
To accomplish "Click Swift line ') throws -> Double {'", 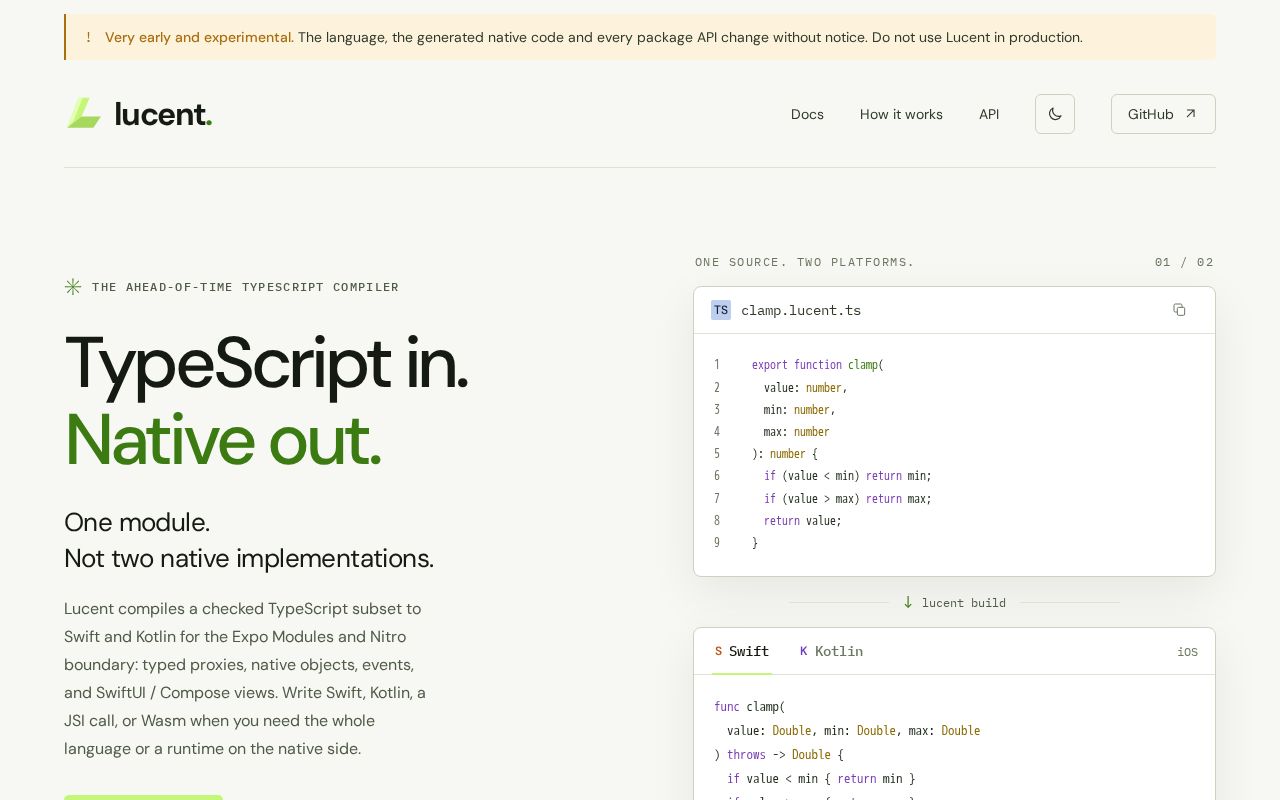I will (779, 755).
